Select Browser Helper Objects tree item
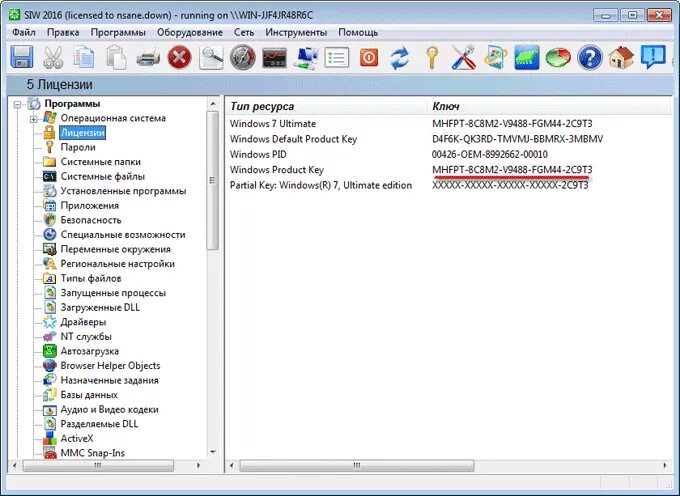The image size is (680, 496). tap(110, 365)
